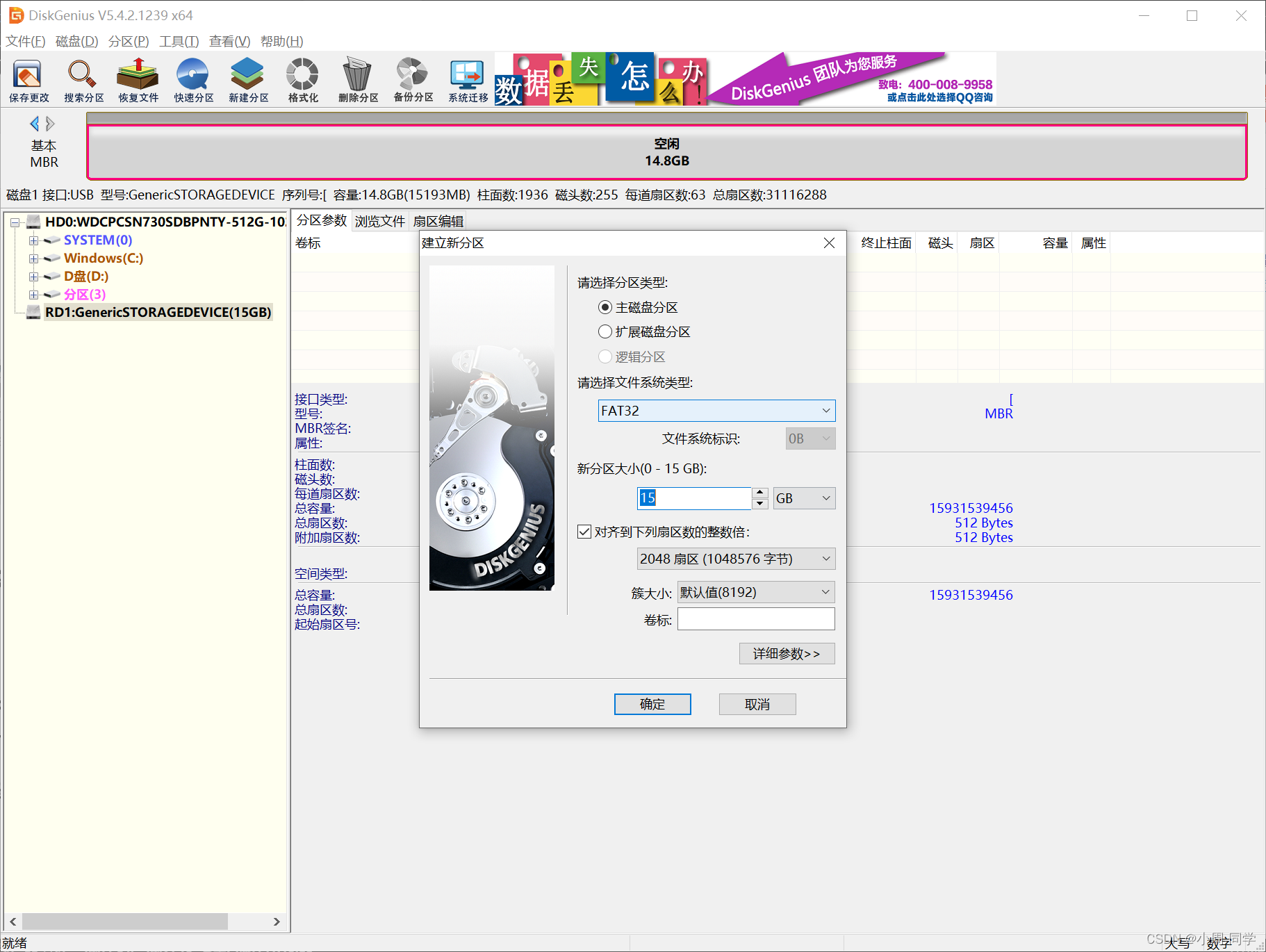1266x952 pixels.
Task: Switch to the 扇区编辑 tab
Action: point(438,221)
